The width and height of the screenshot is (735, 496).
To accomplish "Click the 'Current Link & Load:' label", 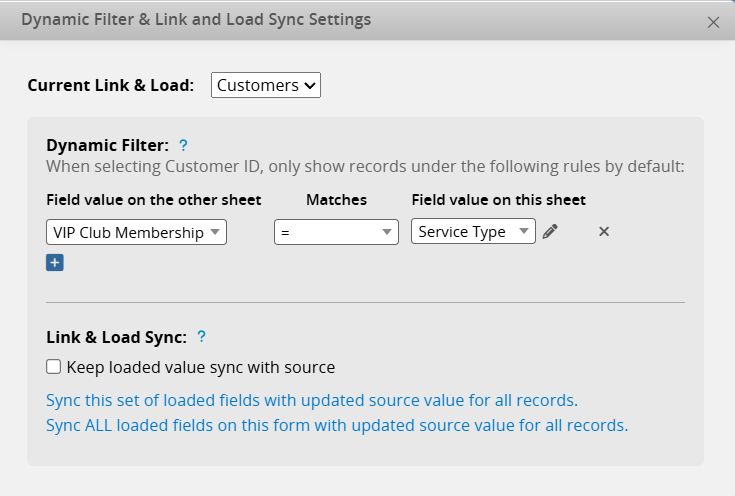I will (110, 85).
